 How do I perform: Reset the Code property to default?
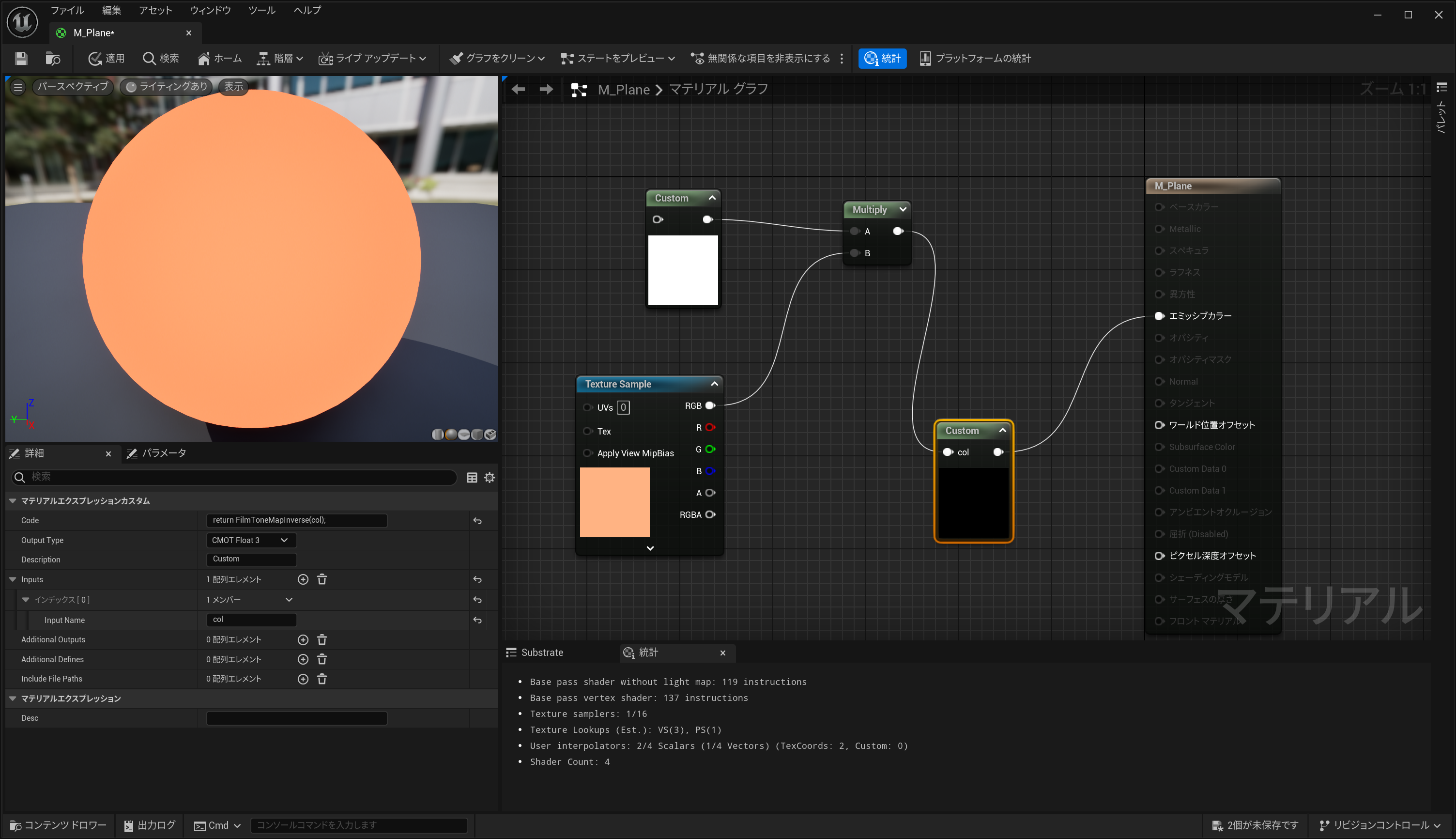(x=477, y=520)
